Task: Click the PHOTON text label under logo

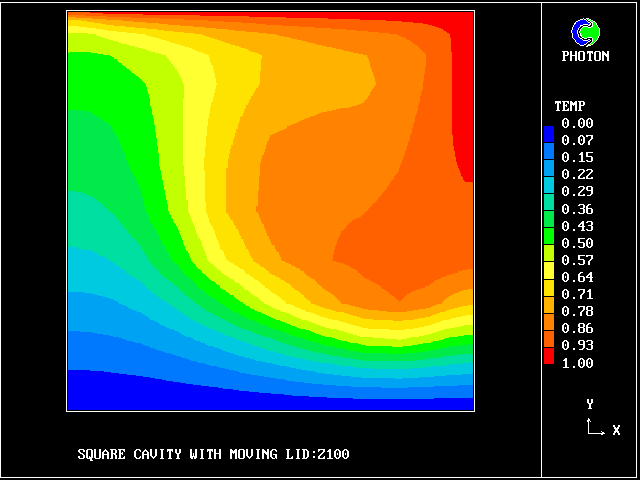Action: [585, 57]
